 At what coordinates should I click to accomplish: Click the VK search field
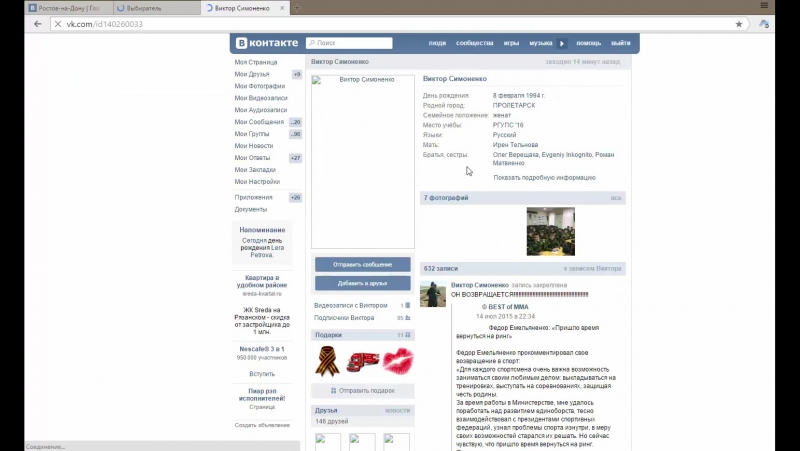click(x=349, y=43)
